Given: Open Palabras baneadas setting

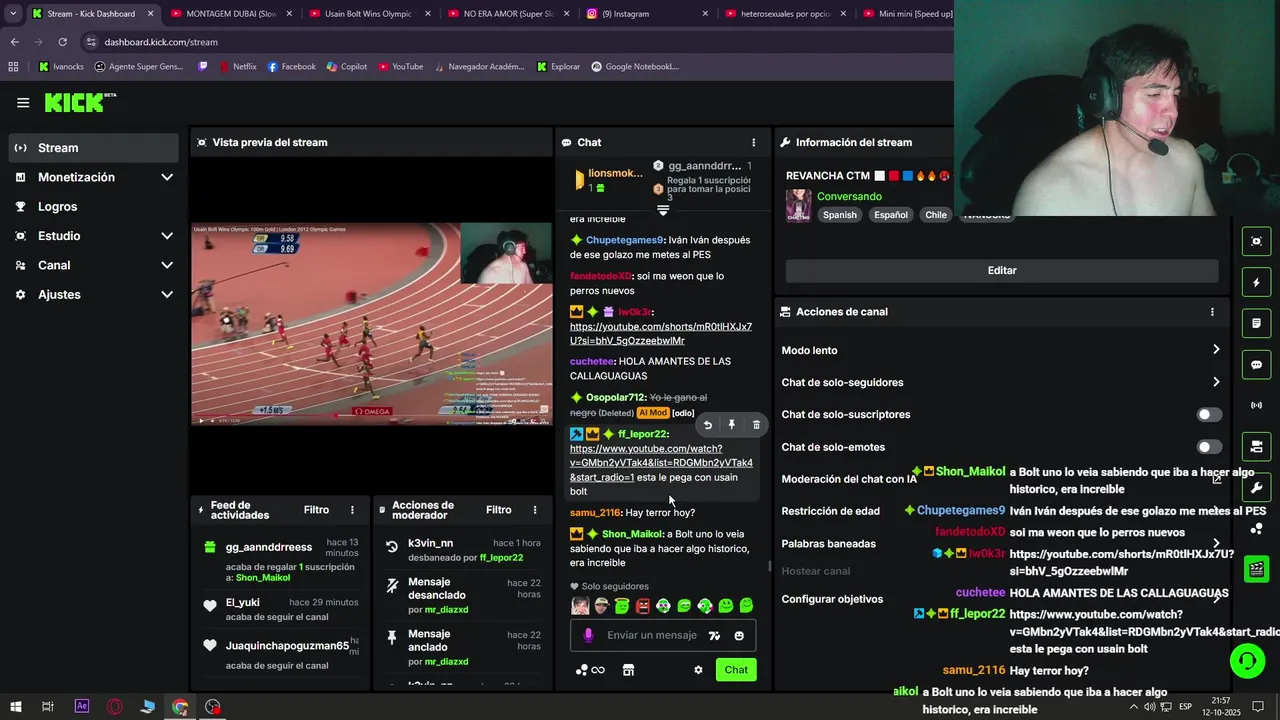Looking at the screenshot, I should click(1000, 544).
